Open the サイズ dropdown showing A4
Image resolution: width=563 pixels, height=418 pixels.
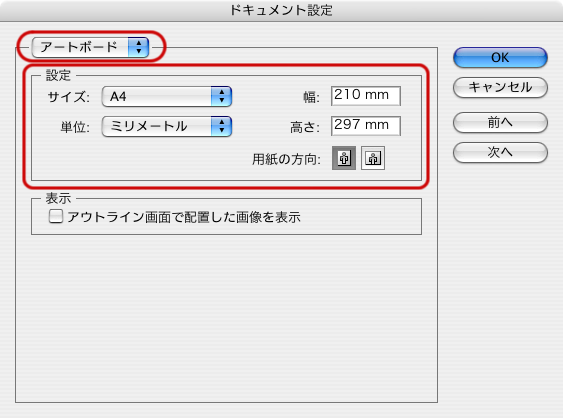167,97
